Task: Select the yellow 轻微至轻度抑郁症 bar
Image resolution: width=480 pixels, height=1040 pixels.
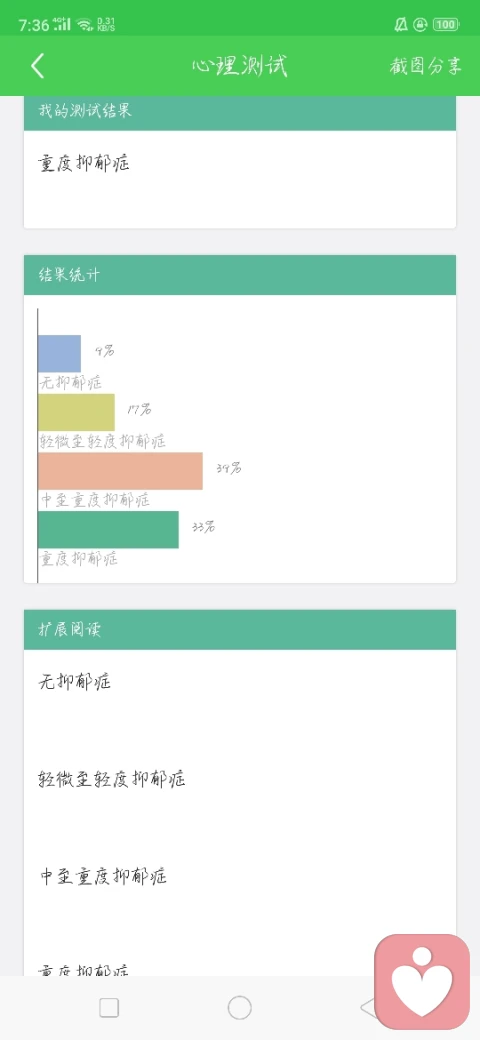Action: [x=76, y=412]
